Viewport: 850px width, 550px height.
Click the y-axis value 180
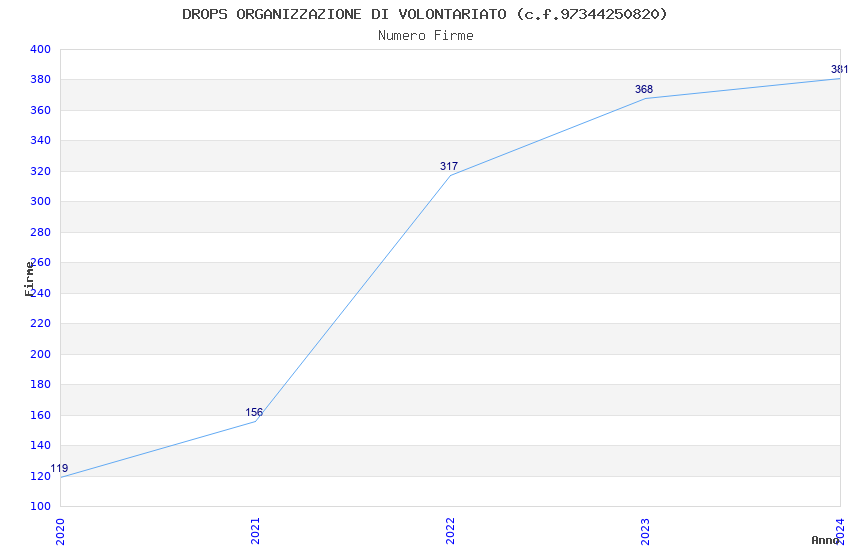40,384
